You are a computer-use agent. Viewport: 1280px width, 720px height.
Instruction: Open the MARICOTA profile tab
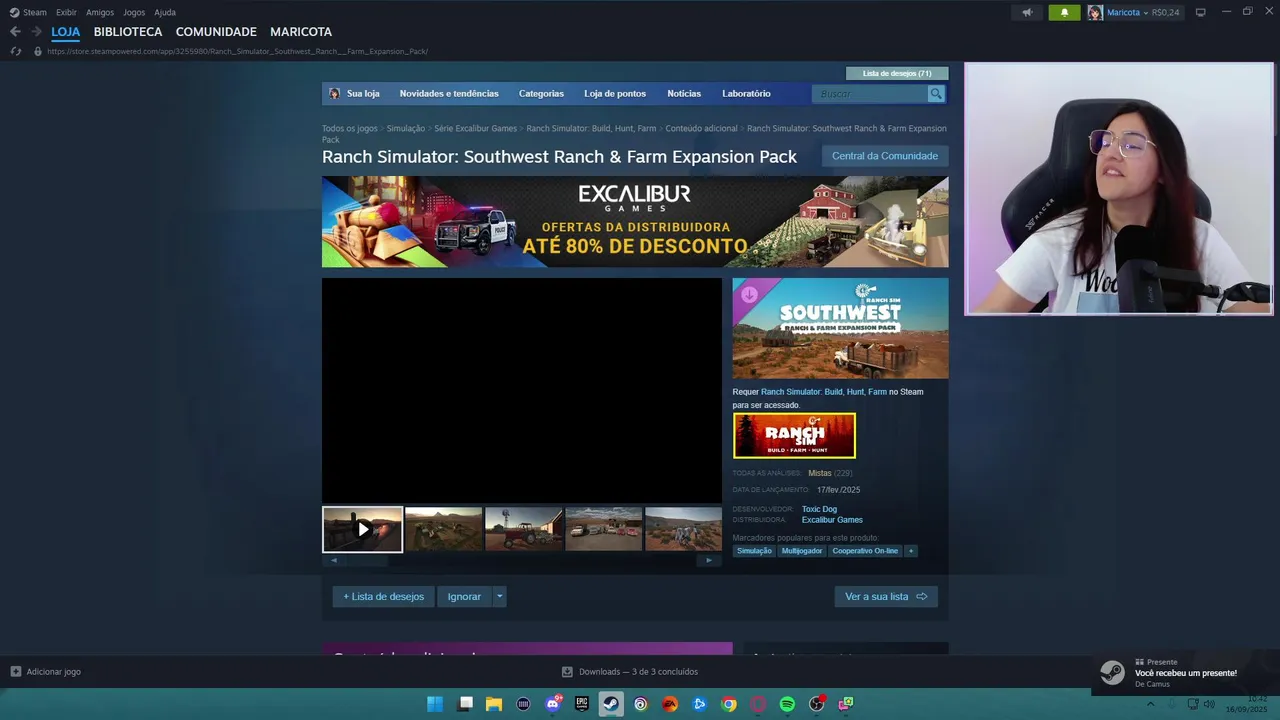(301, 32)
